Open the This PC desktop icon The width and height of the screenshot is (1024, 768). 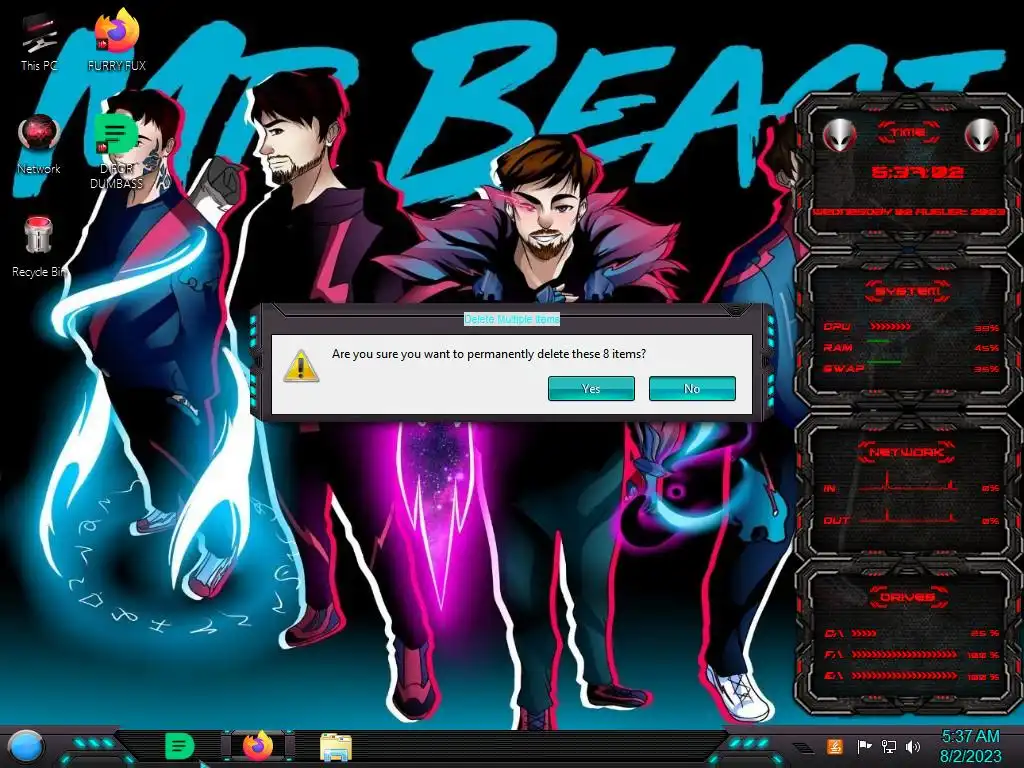39,40
